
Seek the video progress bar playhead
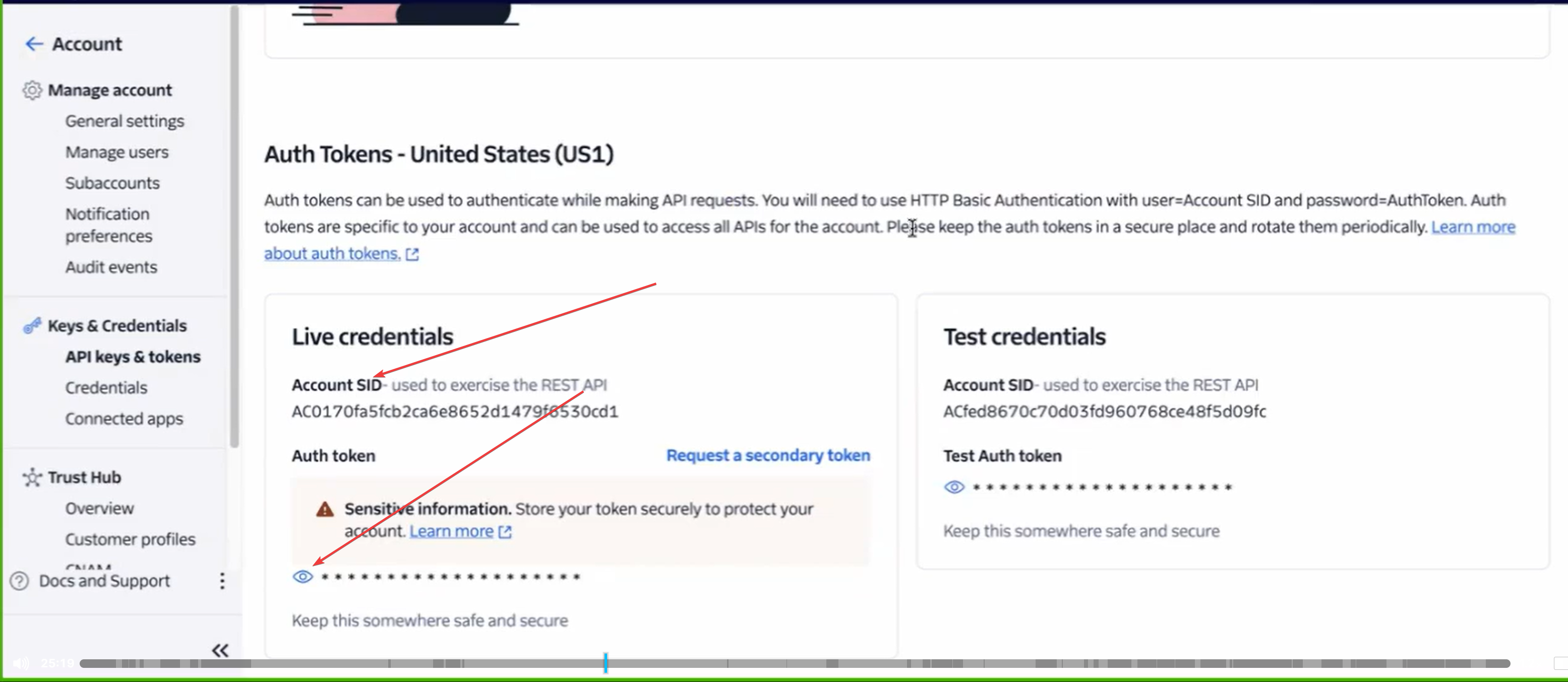(x=606, y=663)
